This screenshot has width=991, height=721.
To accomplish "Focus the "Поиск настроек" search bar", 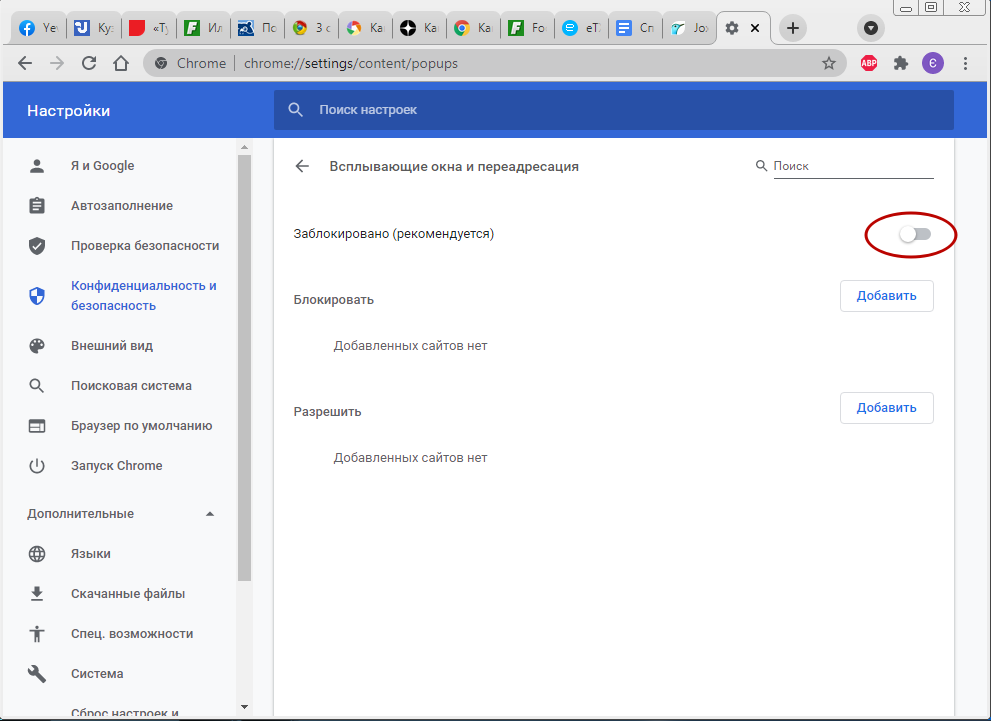I will [x=613, y=110].
